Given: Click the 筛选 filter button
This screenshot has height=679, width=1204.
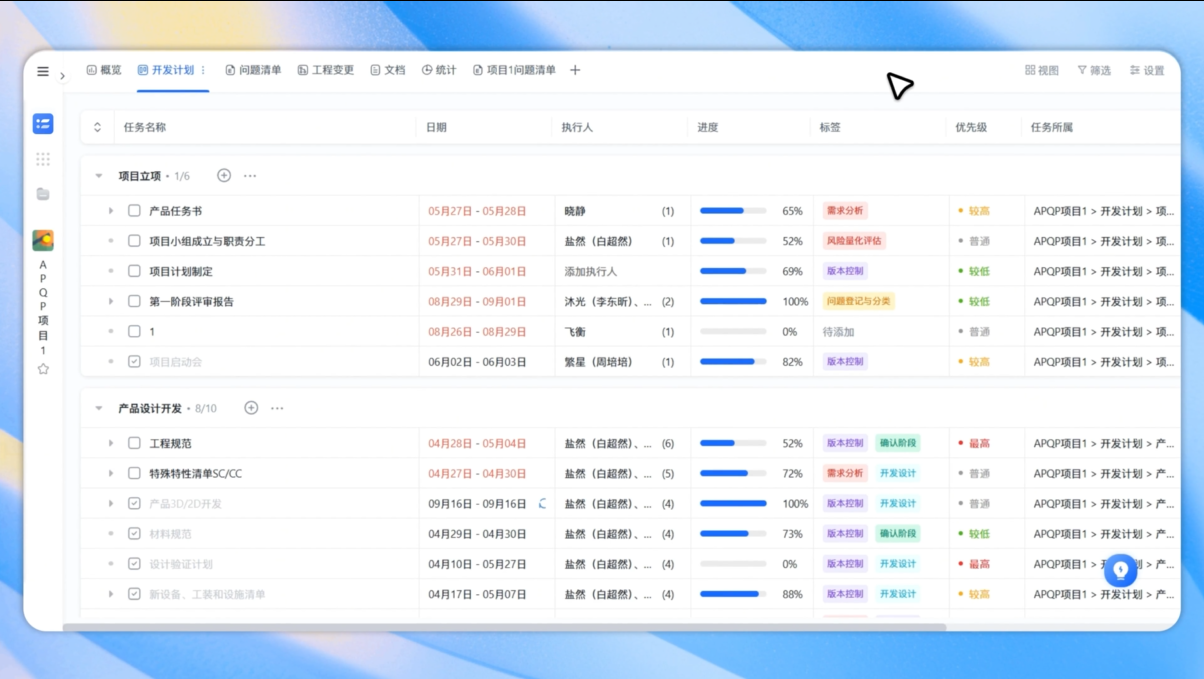Looking at the screenshot, I should (1094, 71).
